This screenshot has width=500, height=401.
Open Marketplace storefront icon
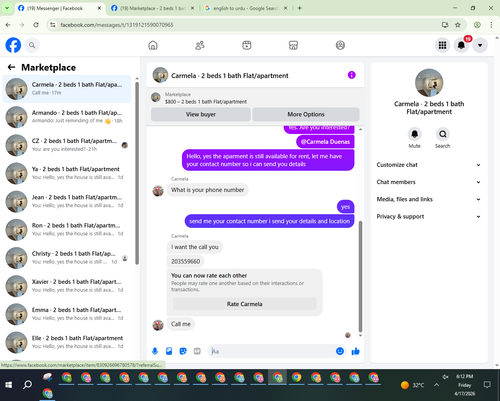point(293,45)
